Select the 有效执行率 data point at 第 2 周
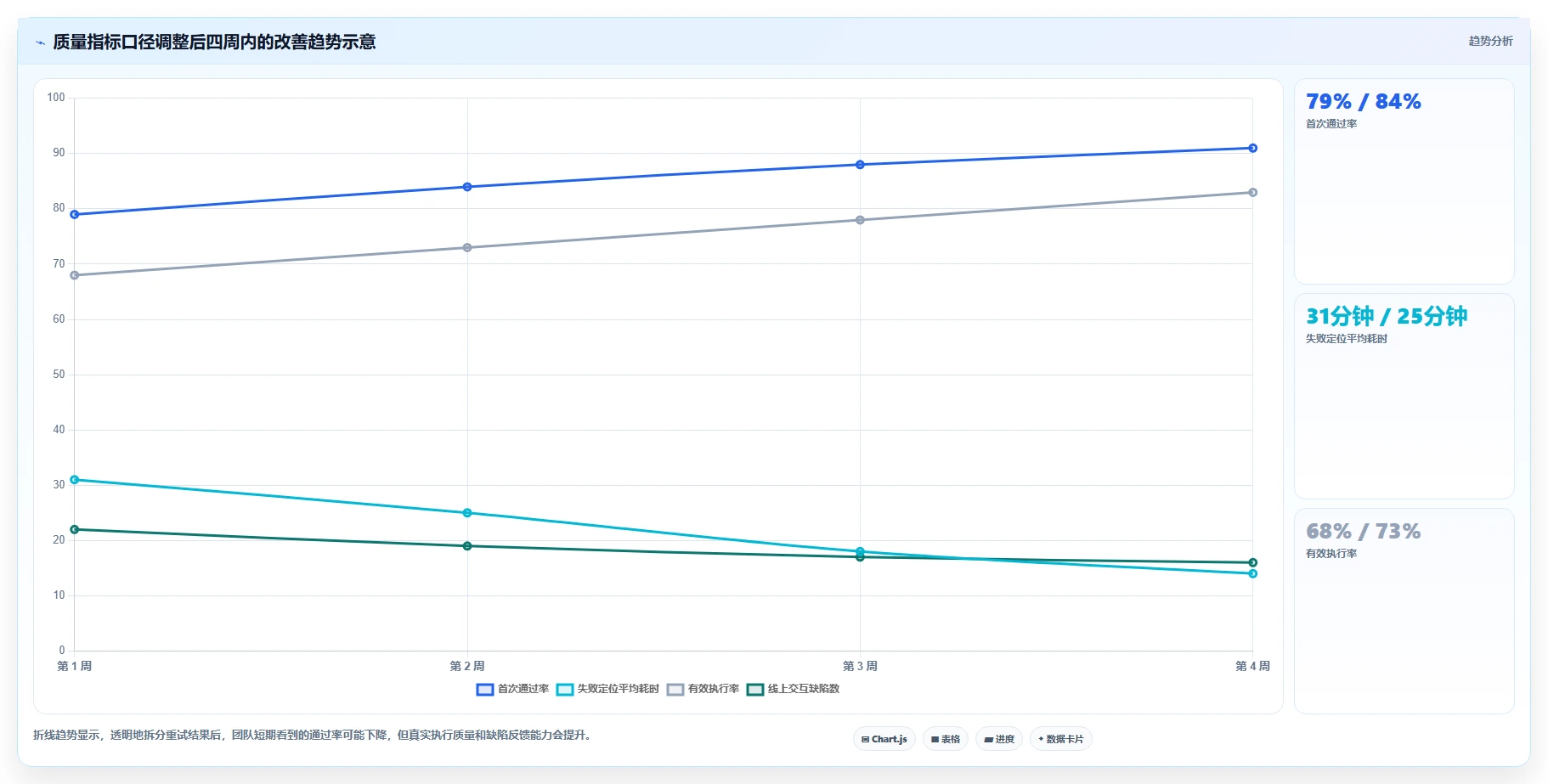Image resolution: width=1548 pixels, height=784 pixels. coord(467,247)
